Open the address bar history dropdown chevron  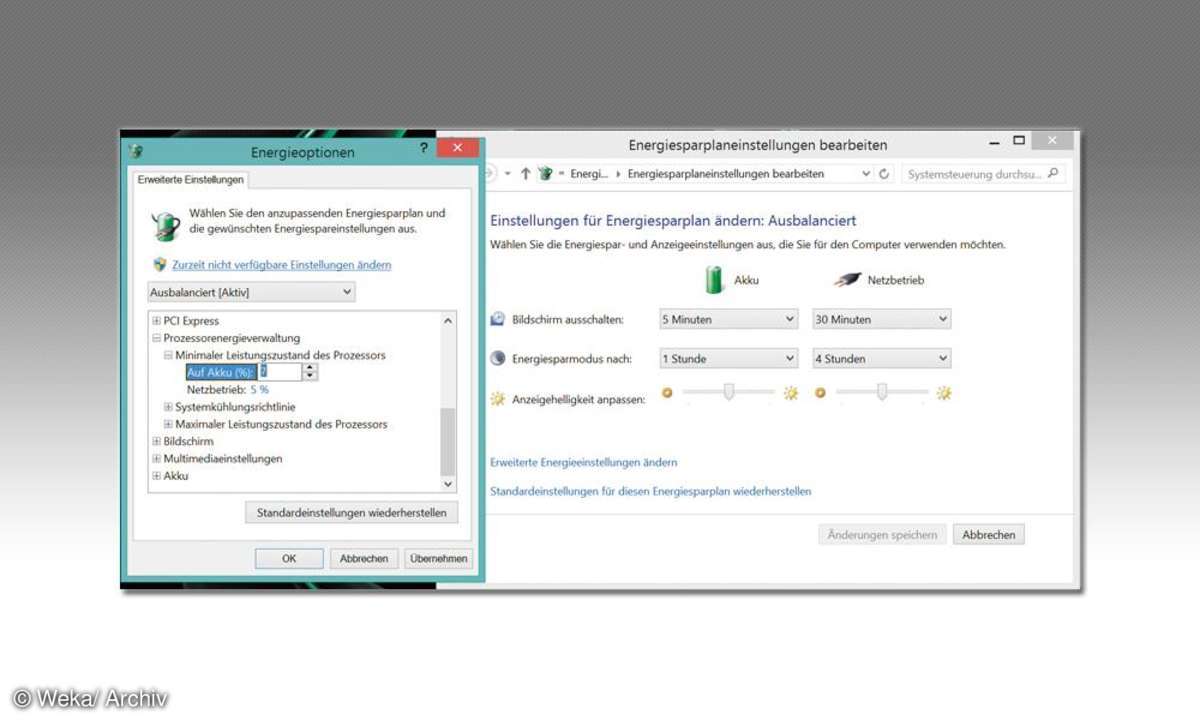click(866, 174)
